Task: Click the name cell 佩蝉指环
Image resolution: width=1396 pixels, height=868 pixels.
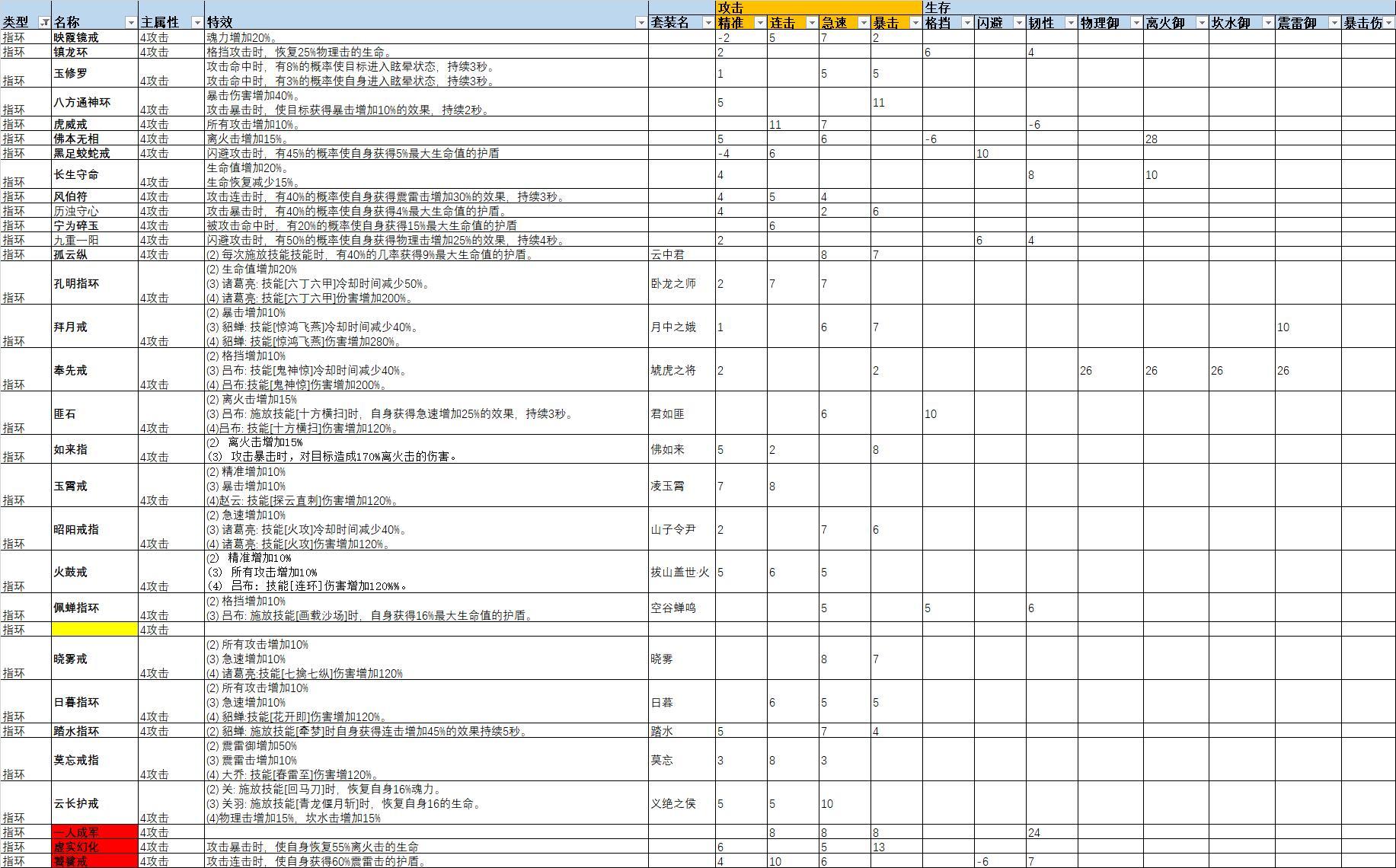Action: click(94, 608)
